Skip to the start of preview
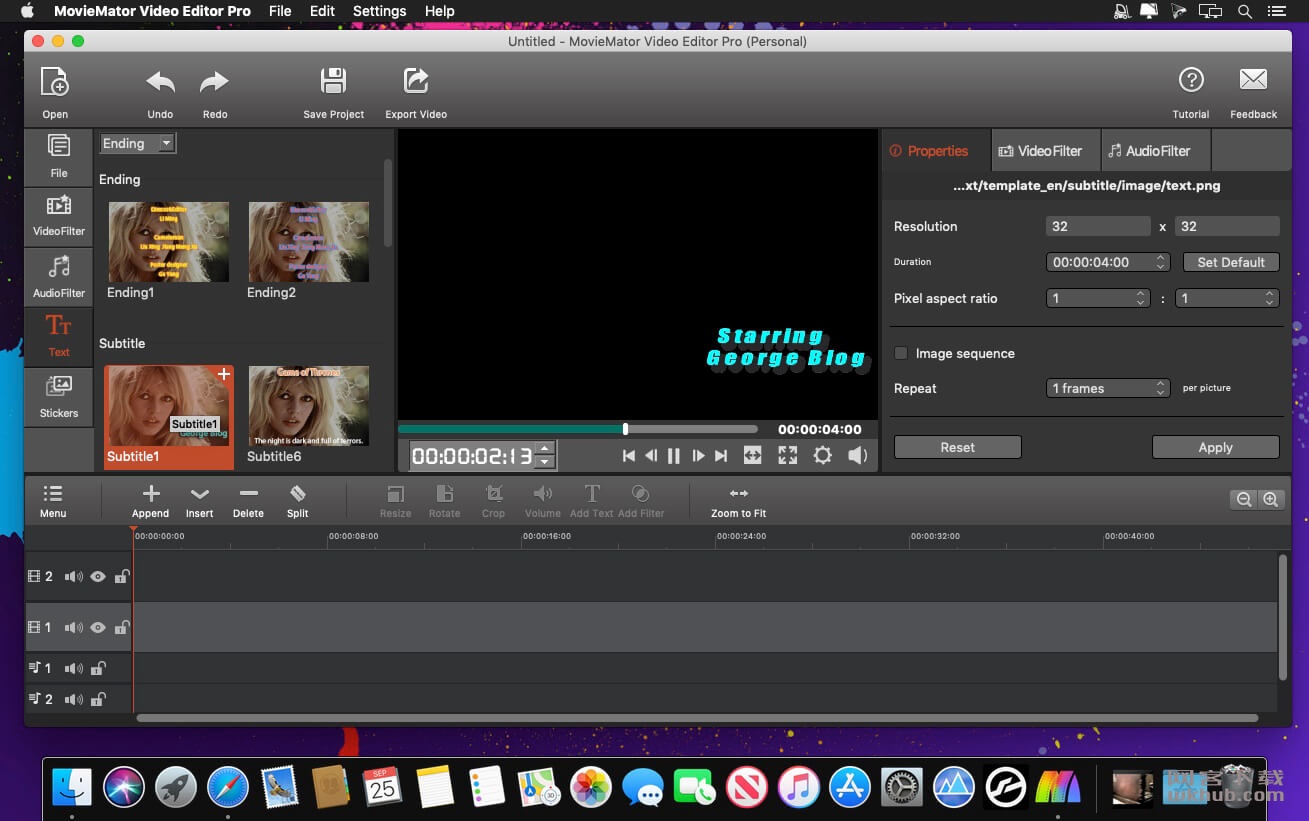1309x821 pixels. point(628,456)
